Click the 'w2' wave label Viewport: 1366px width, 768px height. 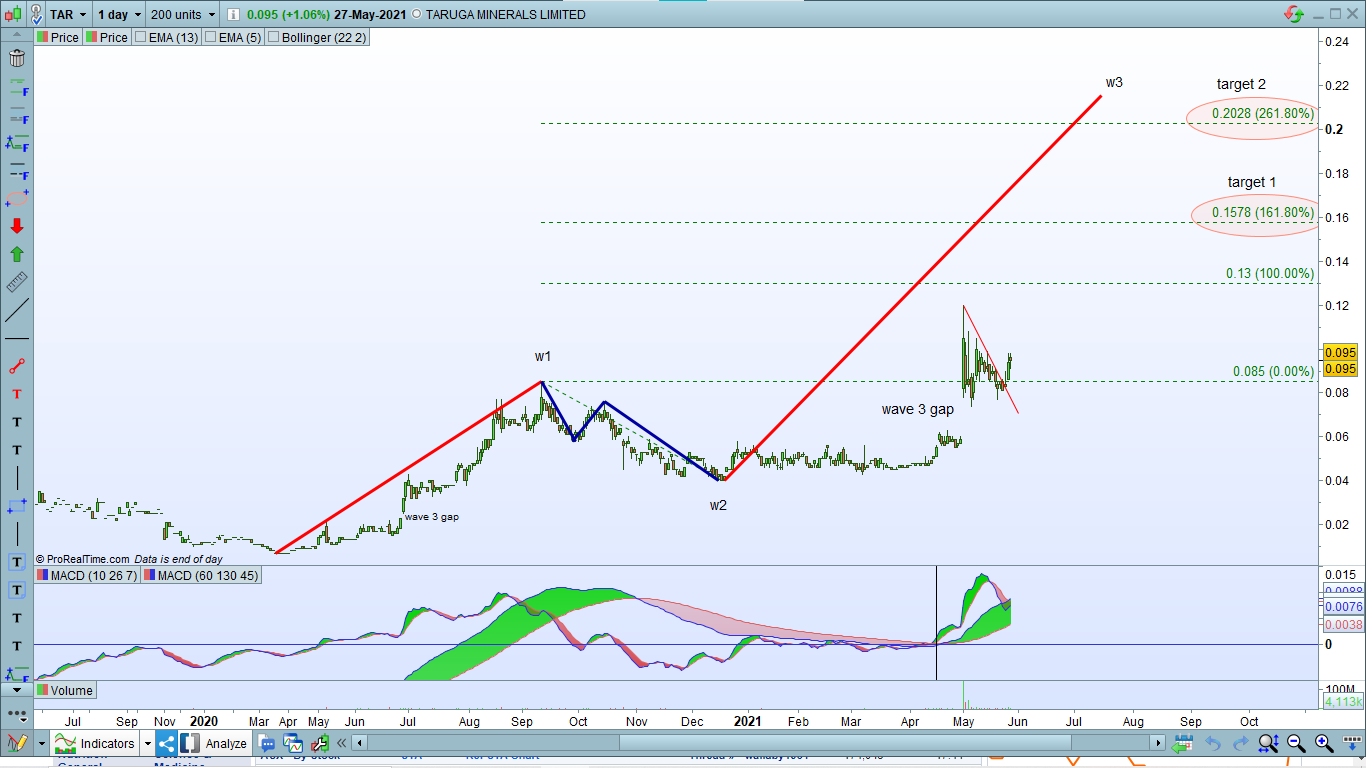tap(719, 505)
